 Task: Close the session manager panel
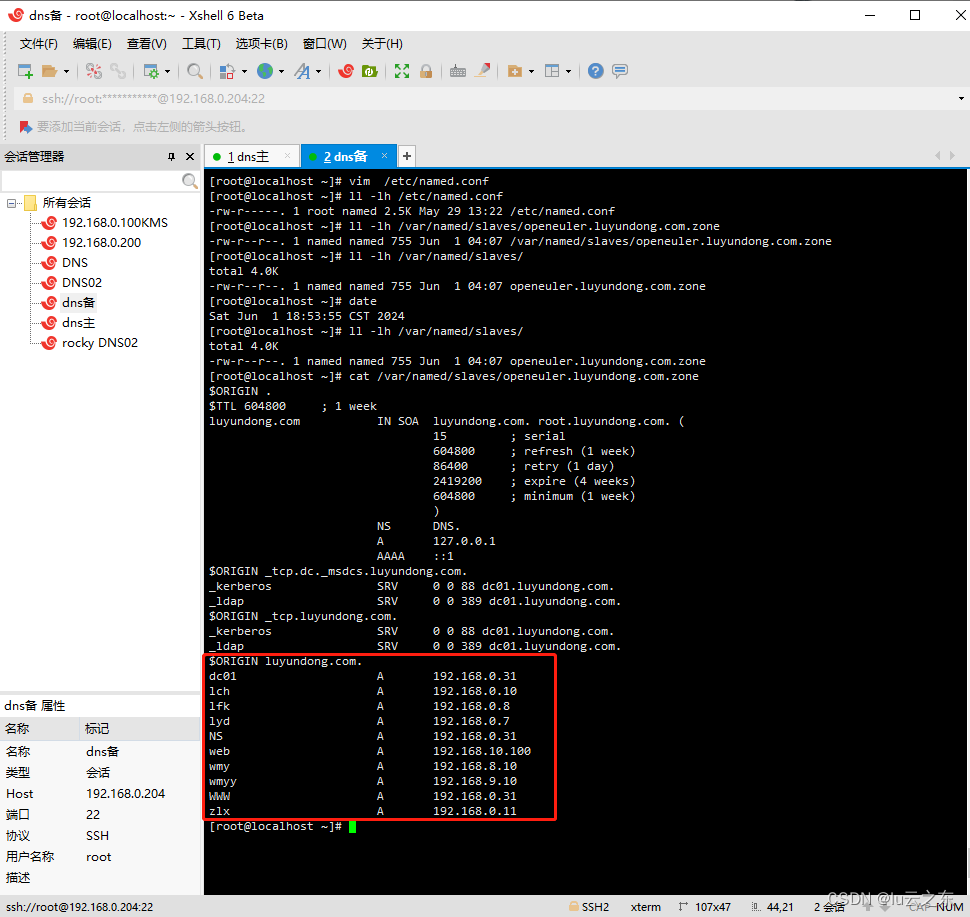tap(189, 157)
